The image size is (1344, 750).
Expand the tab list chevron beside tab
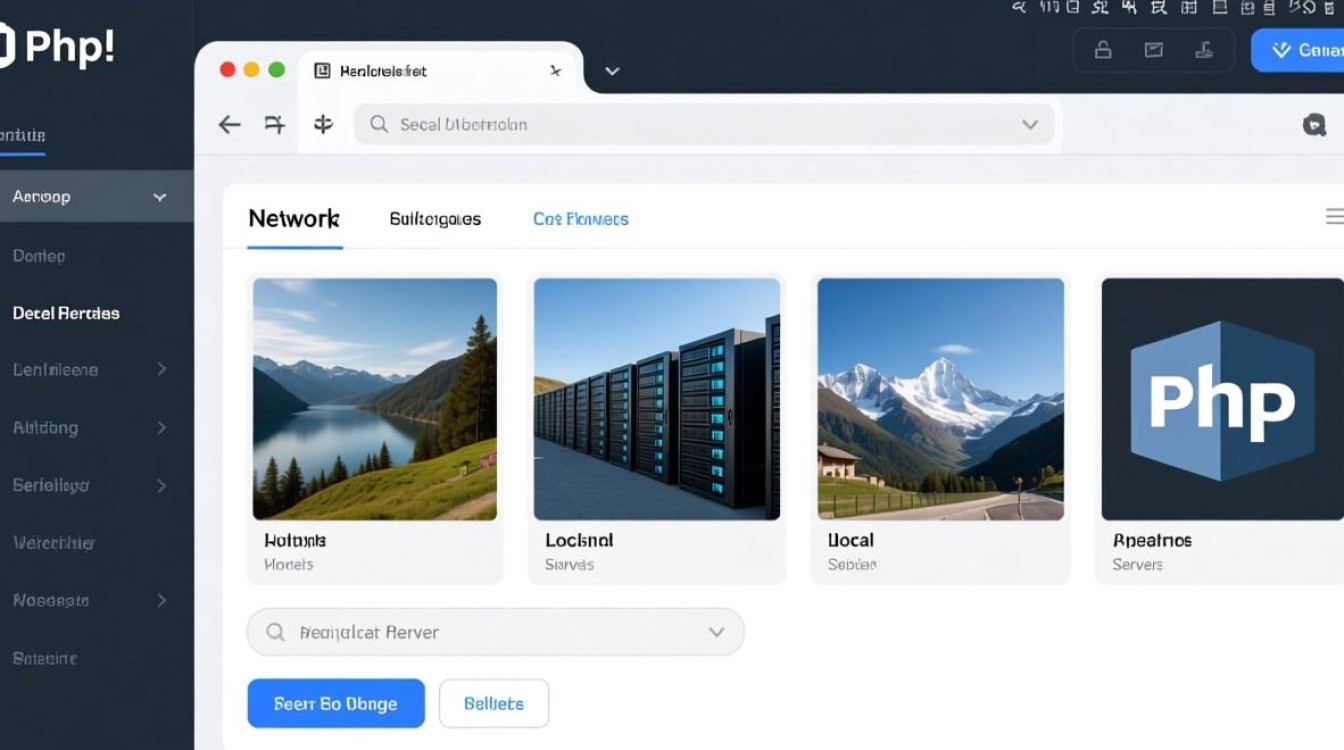coord(613,71)
